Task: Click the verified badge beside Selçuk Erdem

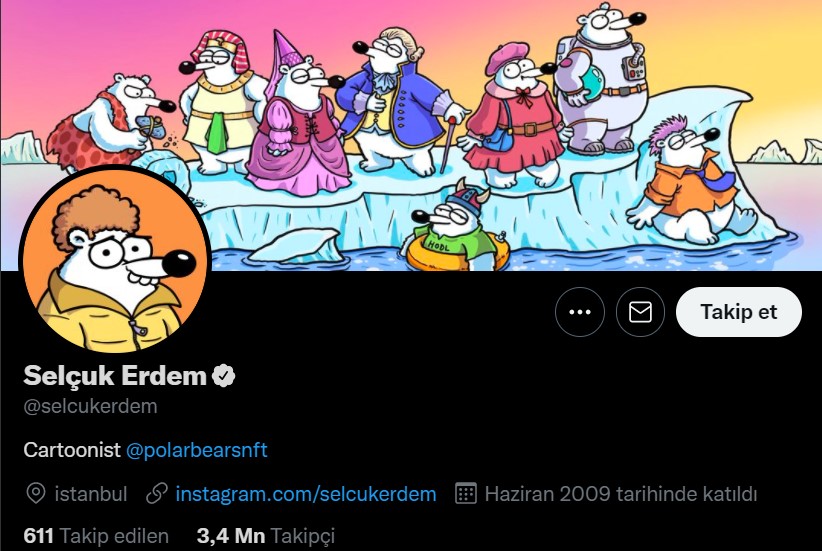Action: tap(223, 376)
